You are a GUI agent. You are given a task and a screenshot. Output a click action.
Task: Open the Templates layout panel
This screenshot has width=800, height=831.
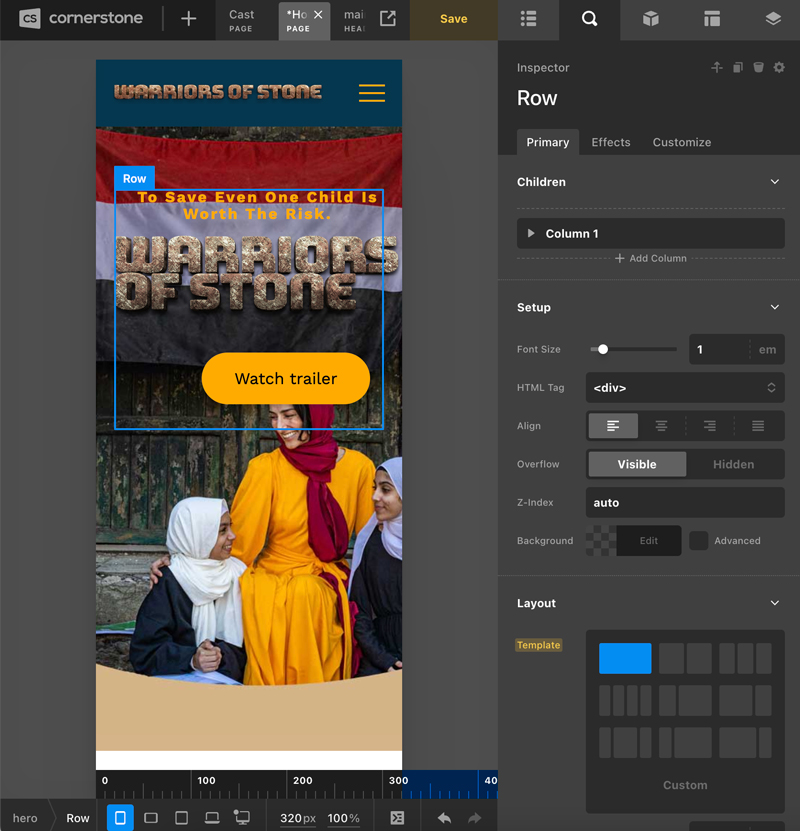(x=711, y=19)
